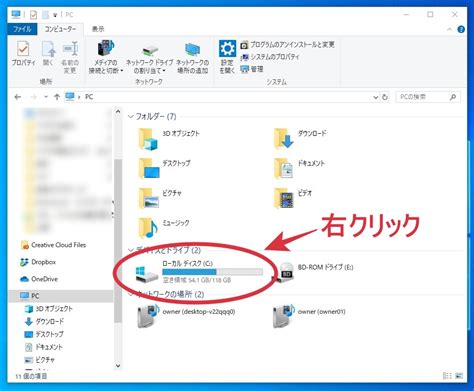
Task: Click システムのプロパティ
Action: click(270, 57)
